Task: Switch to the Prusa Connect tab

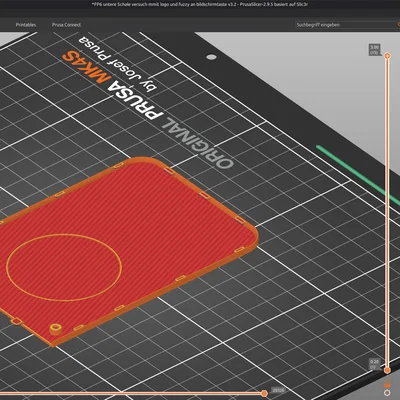Action: coord(66,25)
